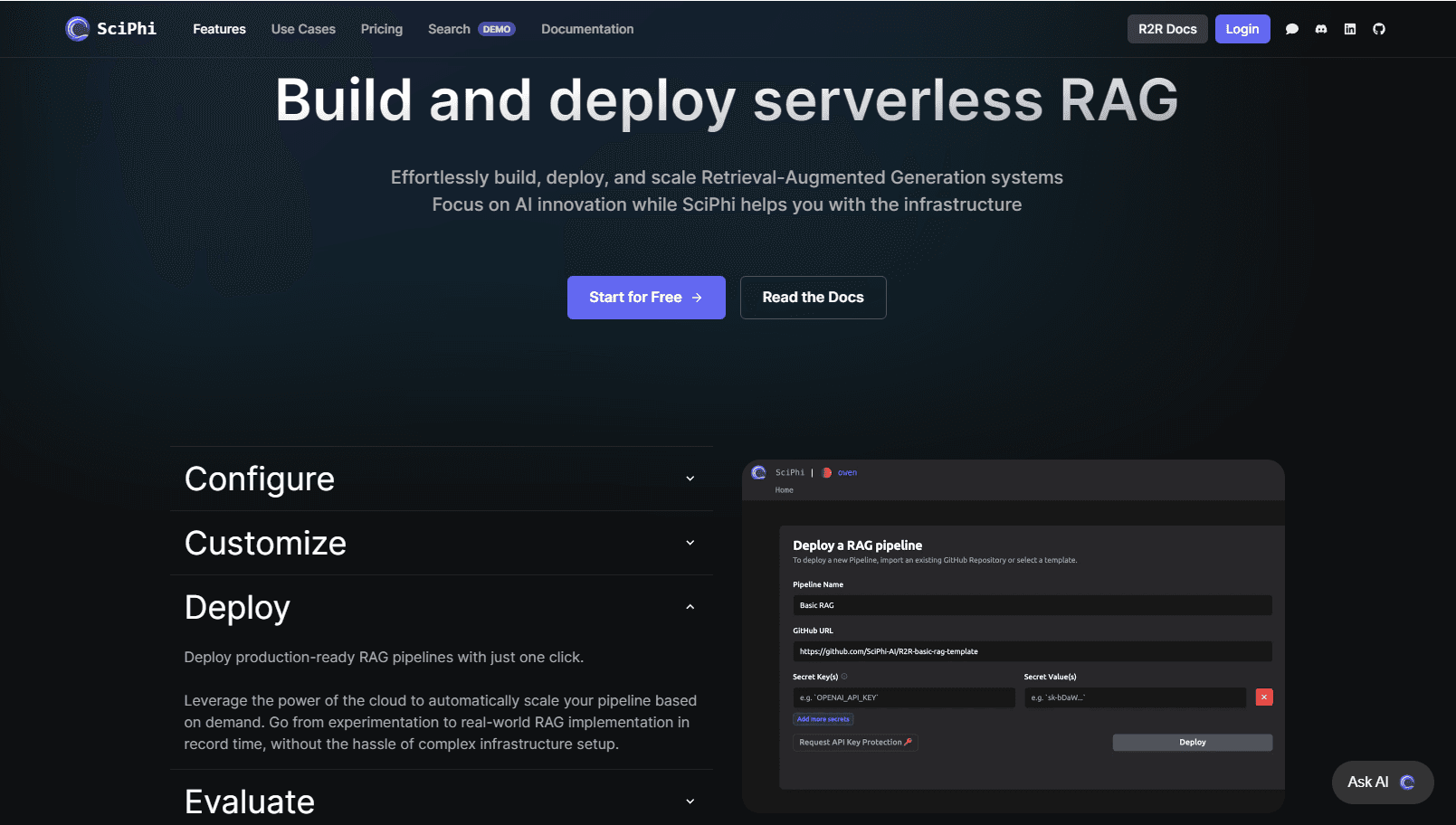Click the SciPhi logo in dashboard preview
Screen dimensions: 1456x825
tap(759, 472)
